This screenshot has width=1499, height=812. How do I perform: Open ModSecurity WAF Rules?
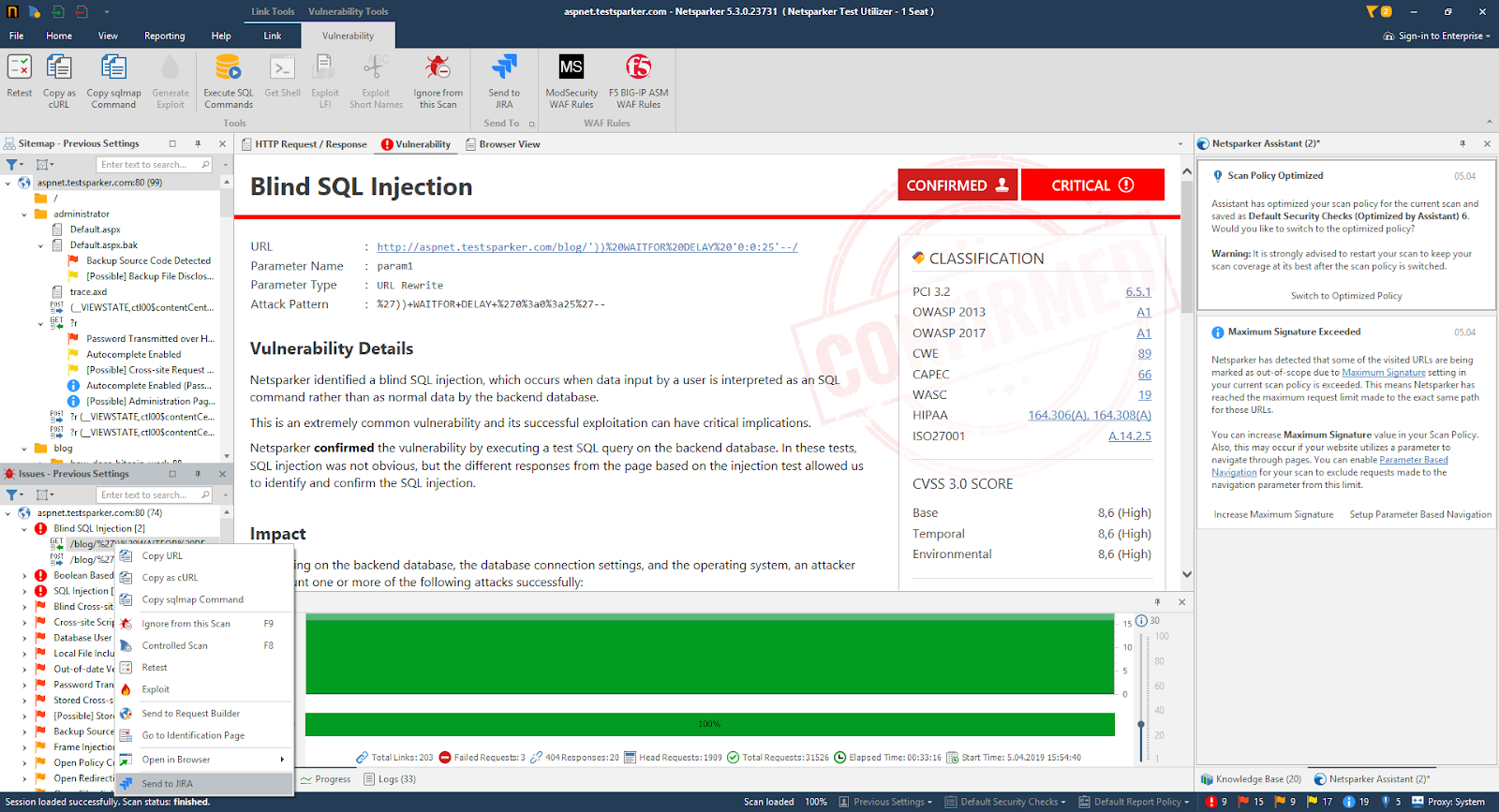pos(571,68)
